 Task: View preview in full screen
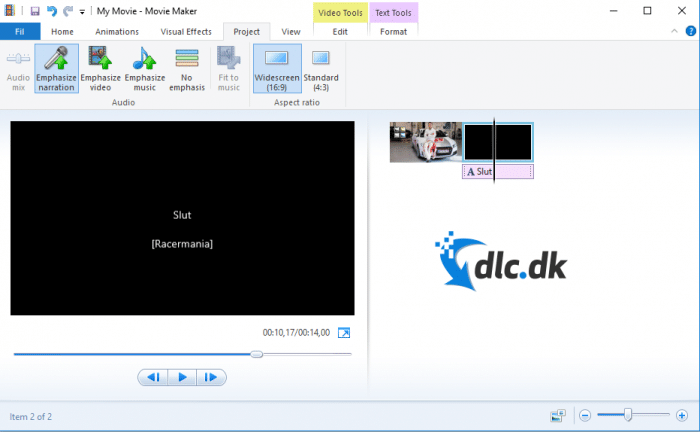344,333
